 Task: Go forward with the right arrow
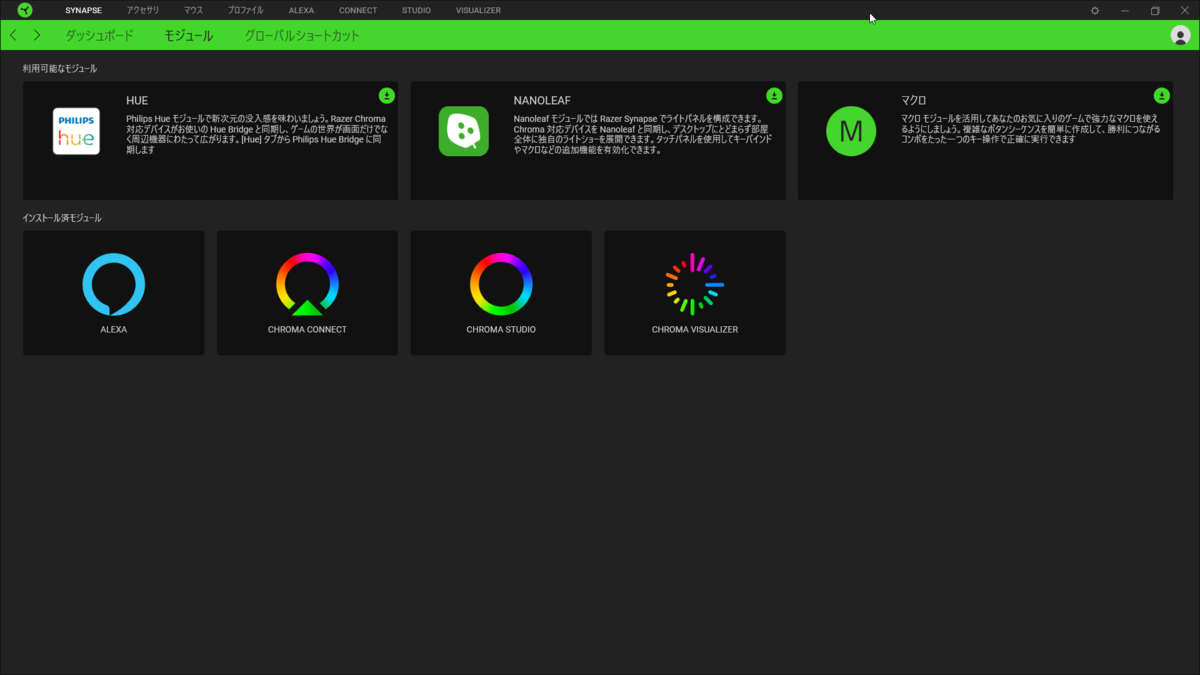[x=37, y=35]
